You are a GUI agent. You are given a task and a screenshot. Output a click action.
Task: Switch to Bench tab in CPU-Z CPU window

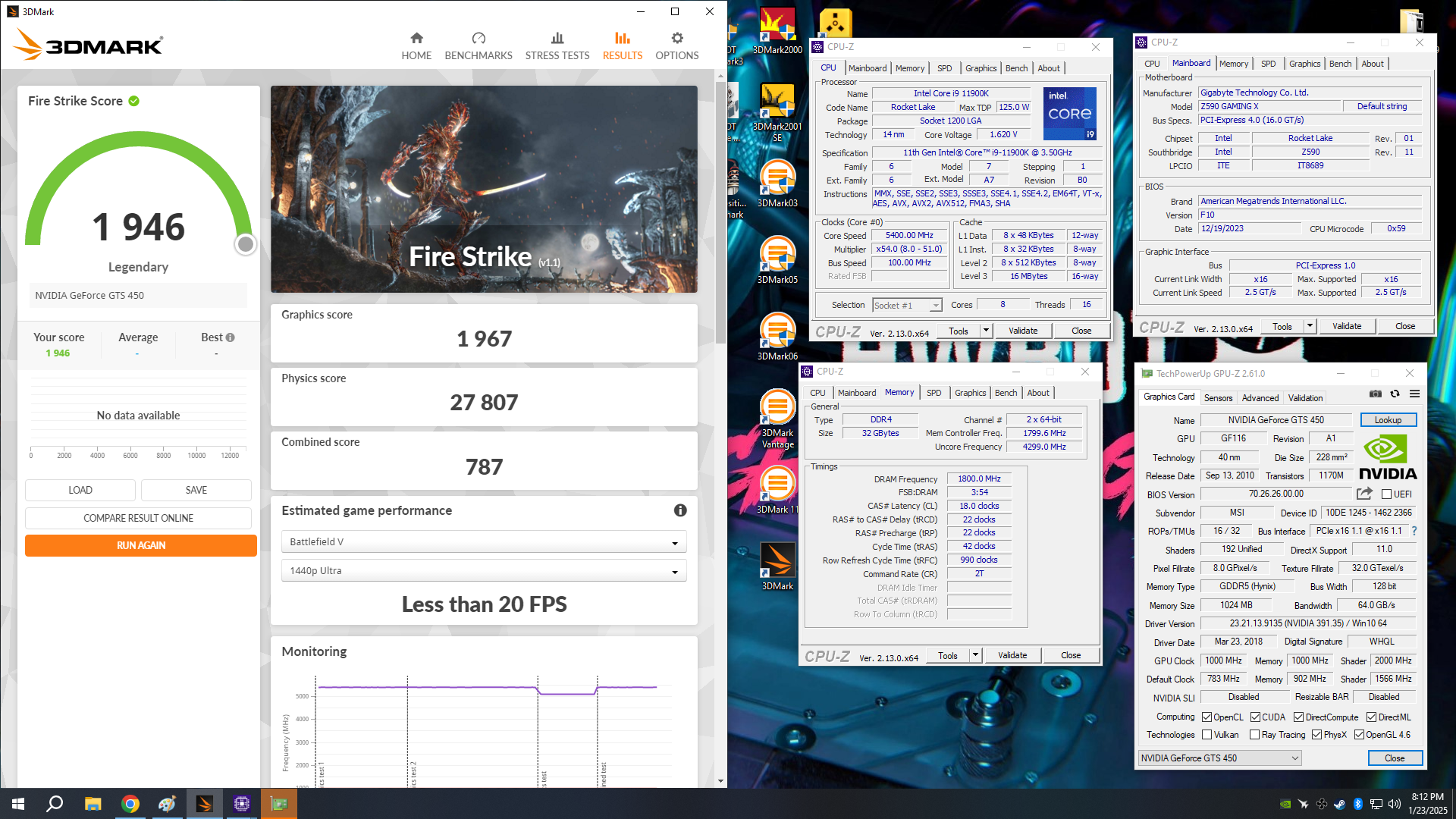point(1016,68)
